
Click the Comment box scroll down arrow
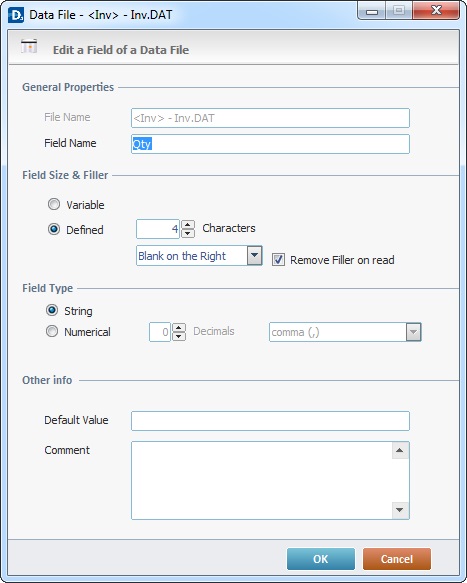point(400,510)
